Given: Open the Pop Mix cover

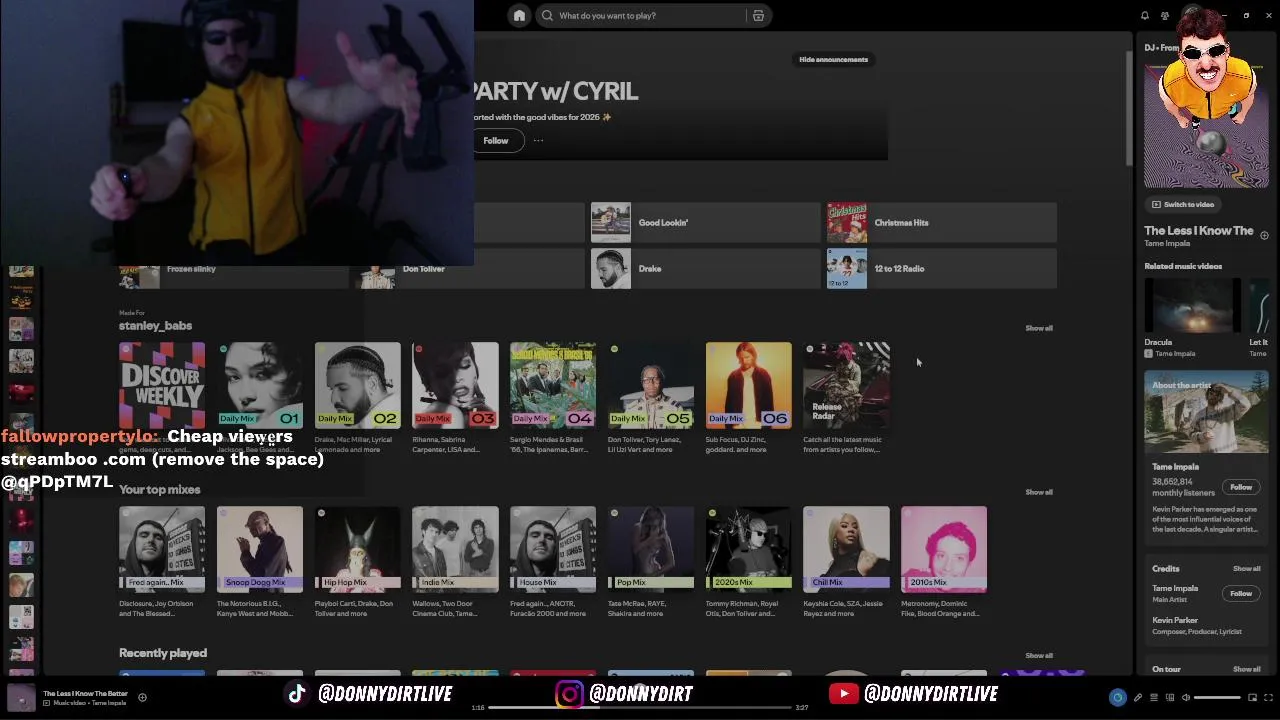Looking at the screenshot, I should [x=651, y=549].
